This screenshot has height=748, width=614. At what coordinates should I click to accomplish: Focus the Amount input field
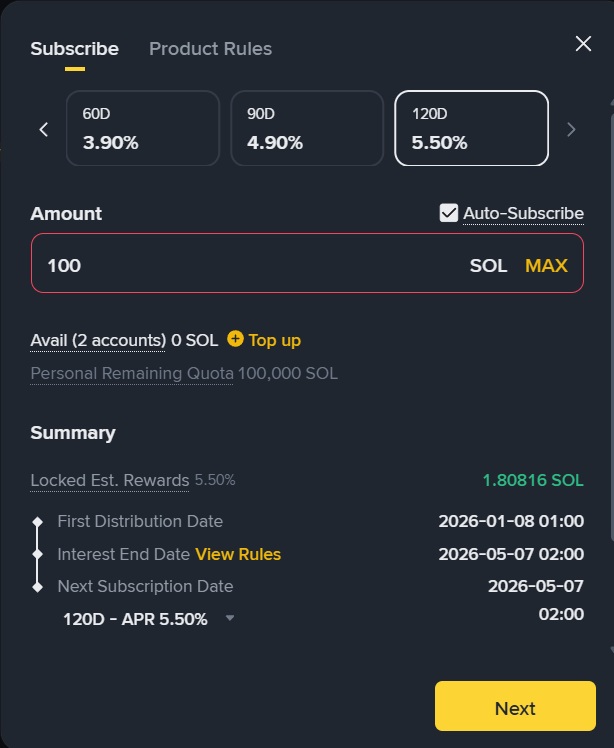pos(250,265)
